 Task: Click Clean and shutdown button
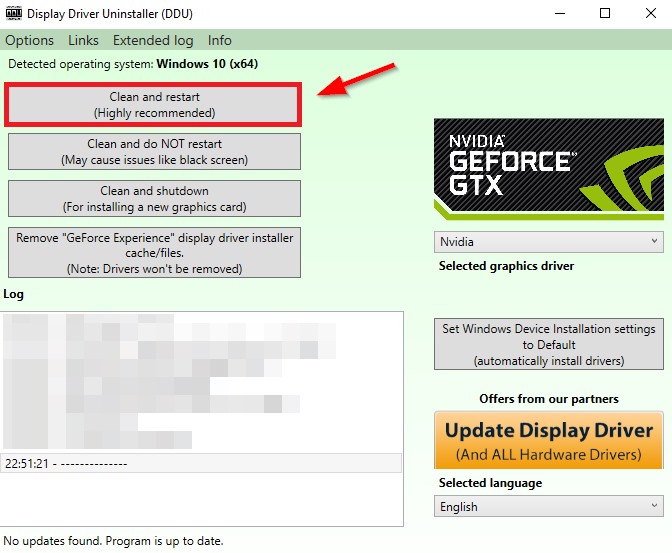click(x=154, y=198)
